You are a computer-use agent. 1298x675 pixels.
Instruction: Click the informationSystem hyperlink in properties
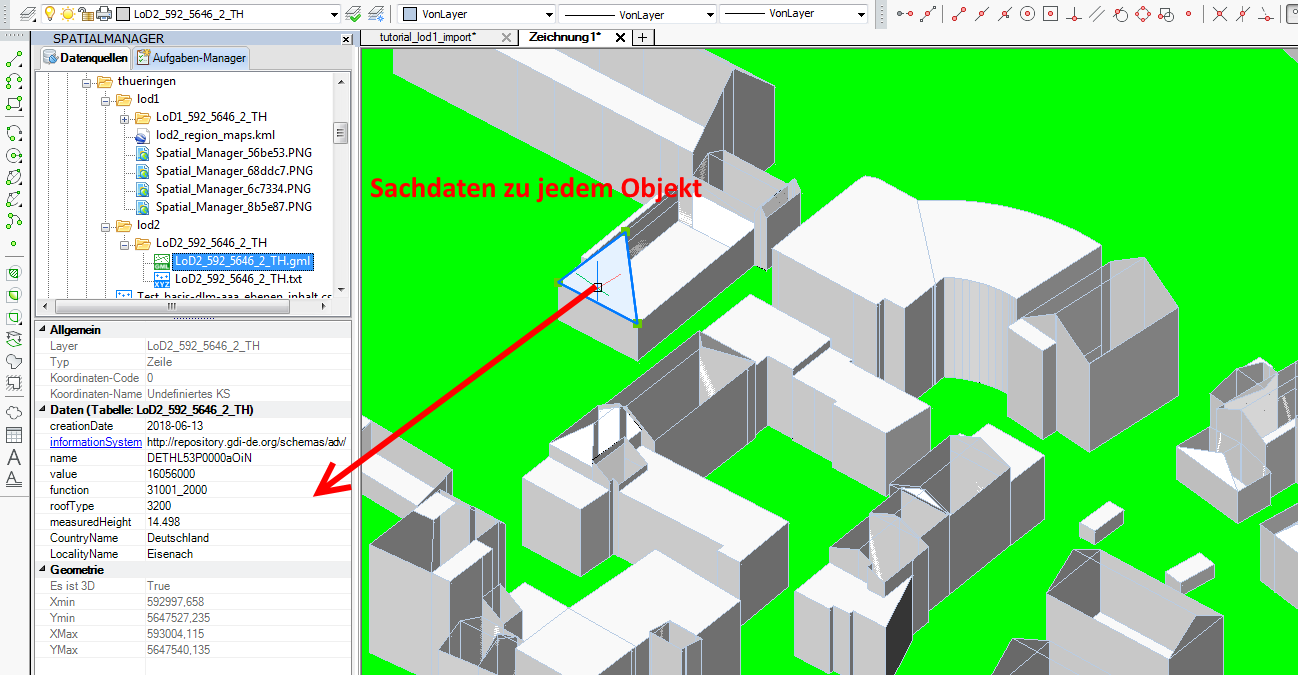pos(95,441)
